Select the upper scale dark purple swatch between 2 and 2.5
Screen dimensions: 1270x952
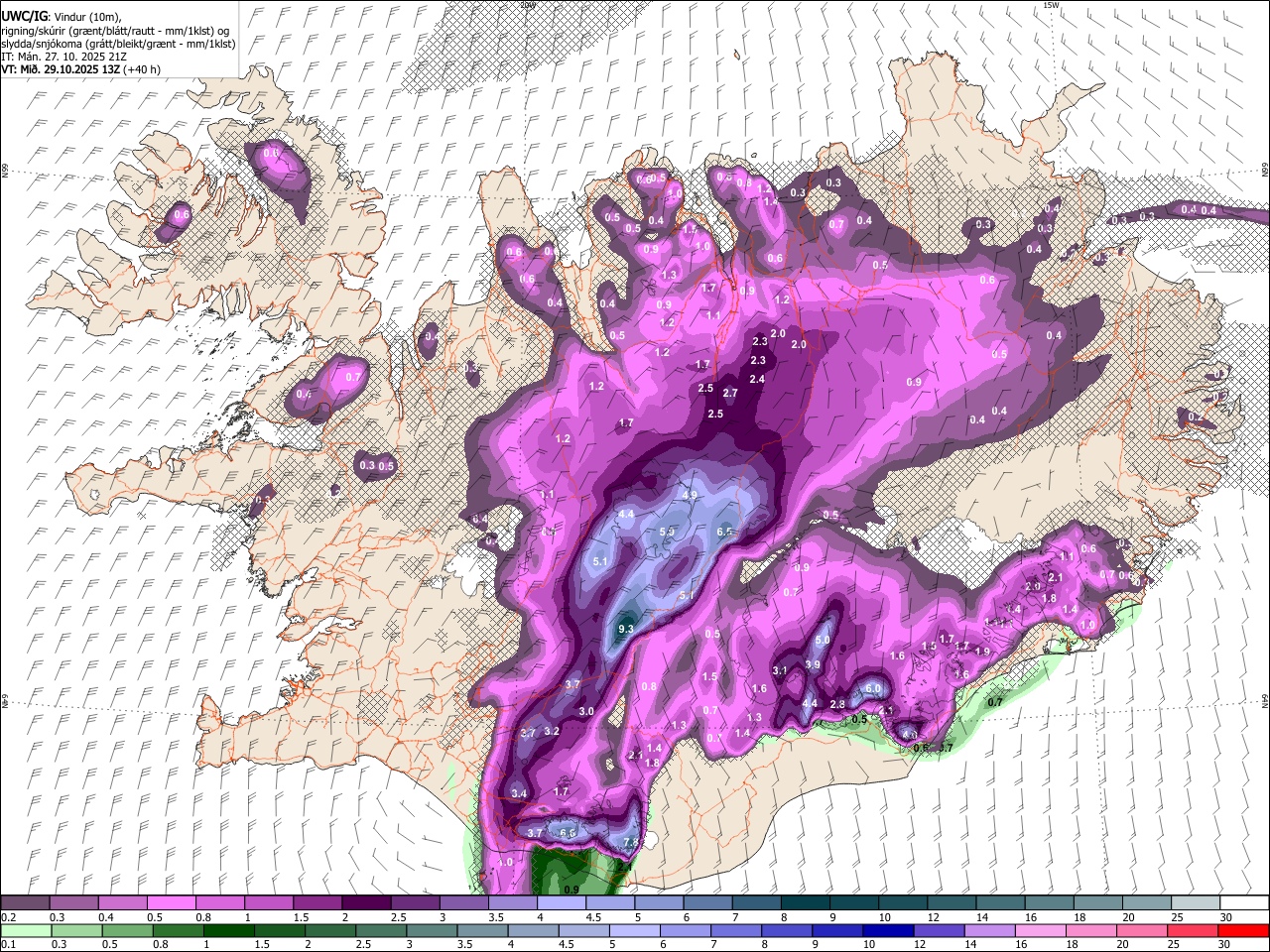click(x=366, y=903)
